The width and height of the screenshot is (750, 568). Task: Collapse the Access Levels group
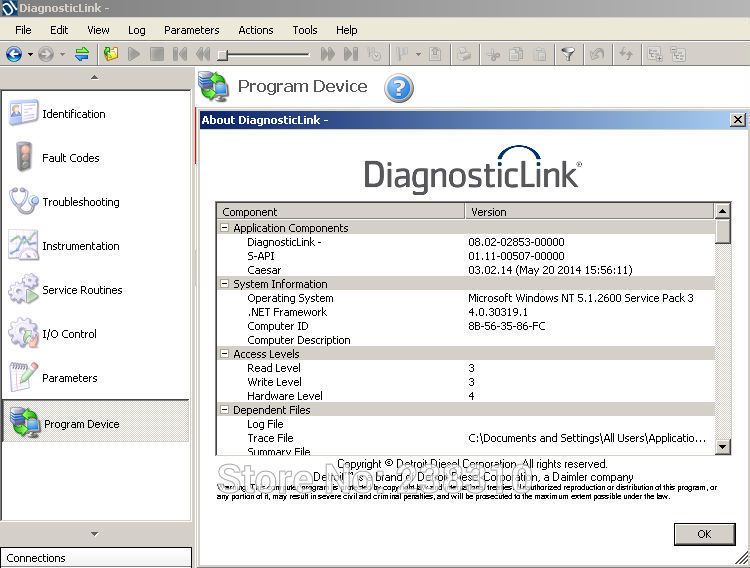pyautogui.click(x=225, y=354)
